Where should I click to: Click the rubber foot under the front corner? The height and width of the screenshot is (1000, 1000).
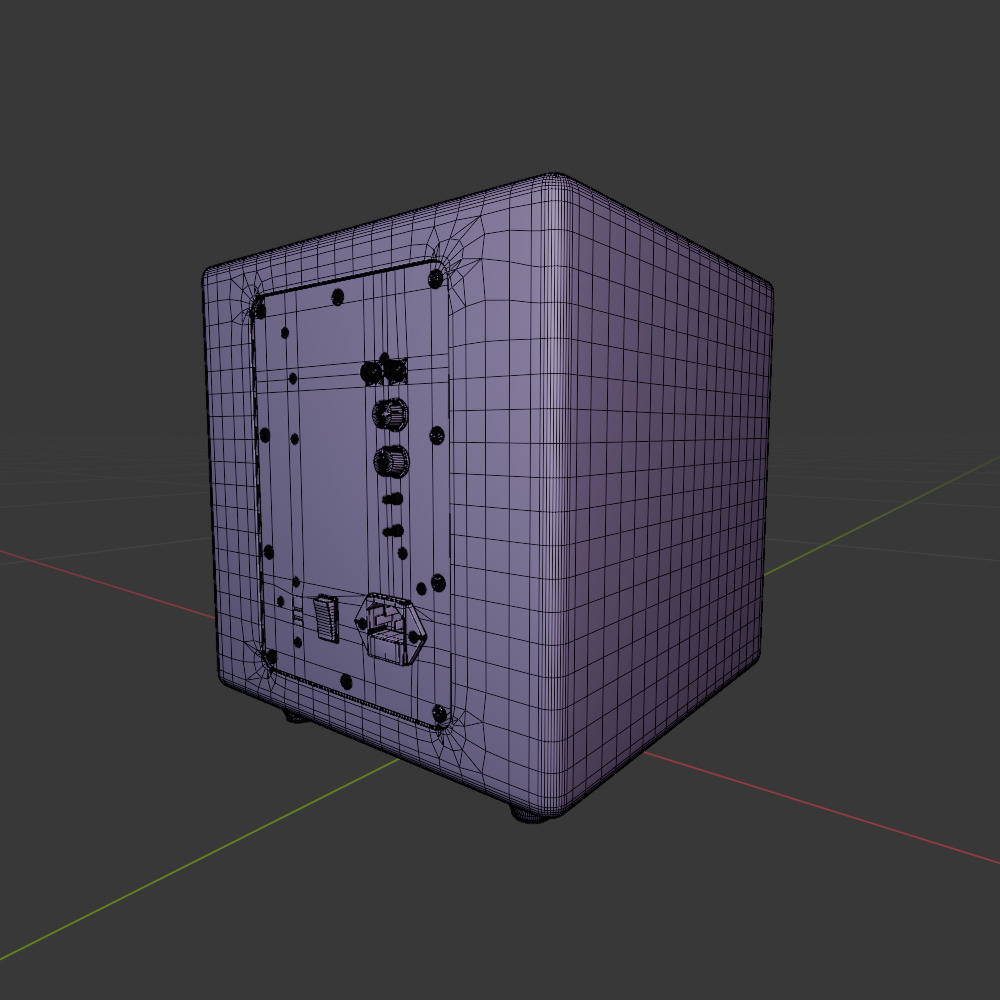(x=531, y=815)
